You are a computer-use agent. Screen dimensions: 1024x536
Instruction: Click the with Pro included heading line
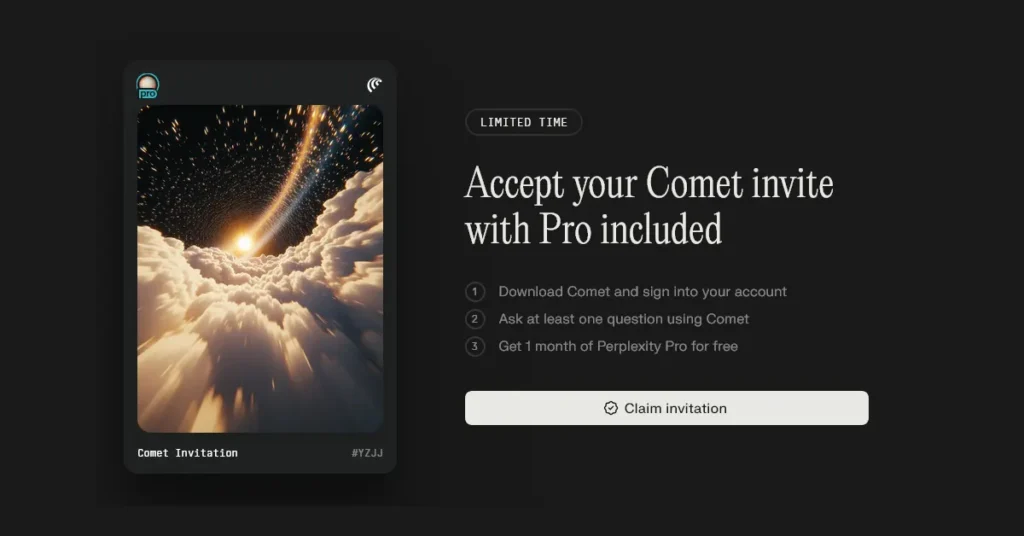point(594,229)
